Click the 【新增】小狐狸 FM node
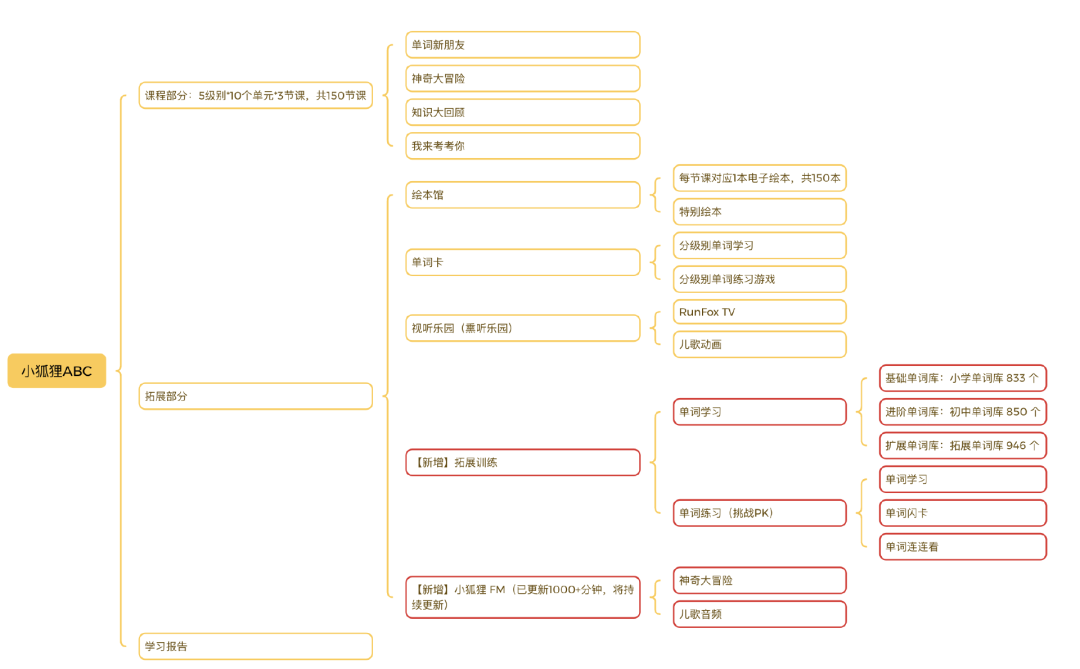Screen dimensions: 1080x669 point(522,597)
